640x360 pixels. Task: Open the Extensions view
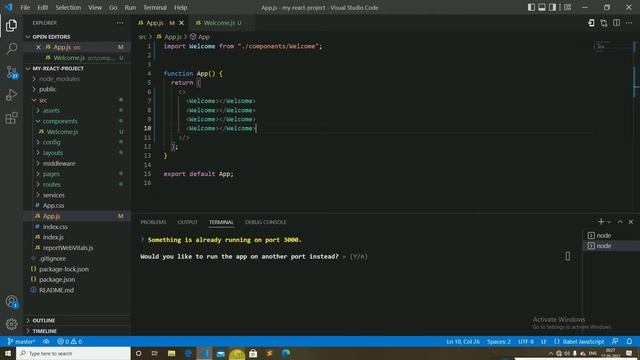click(x=11, y=118)
